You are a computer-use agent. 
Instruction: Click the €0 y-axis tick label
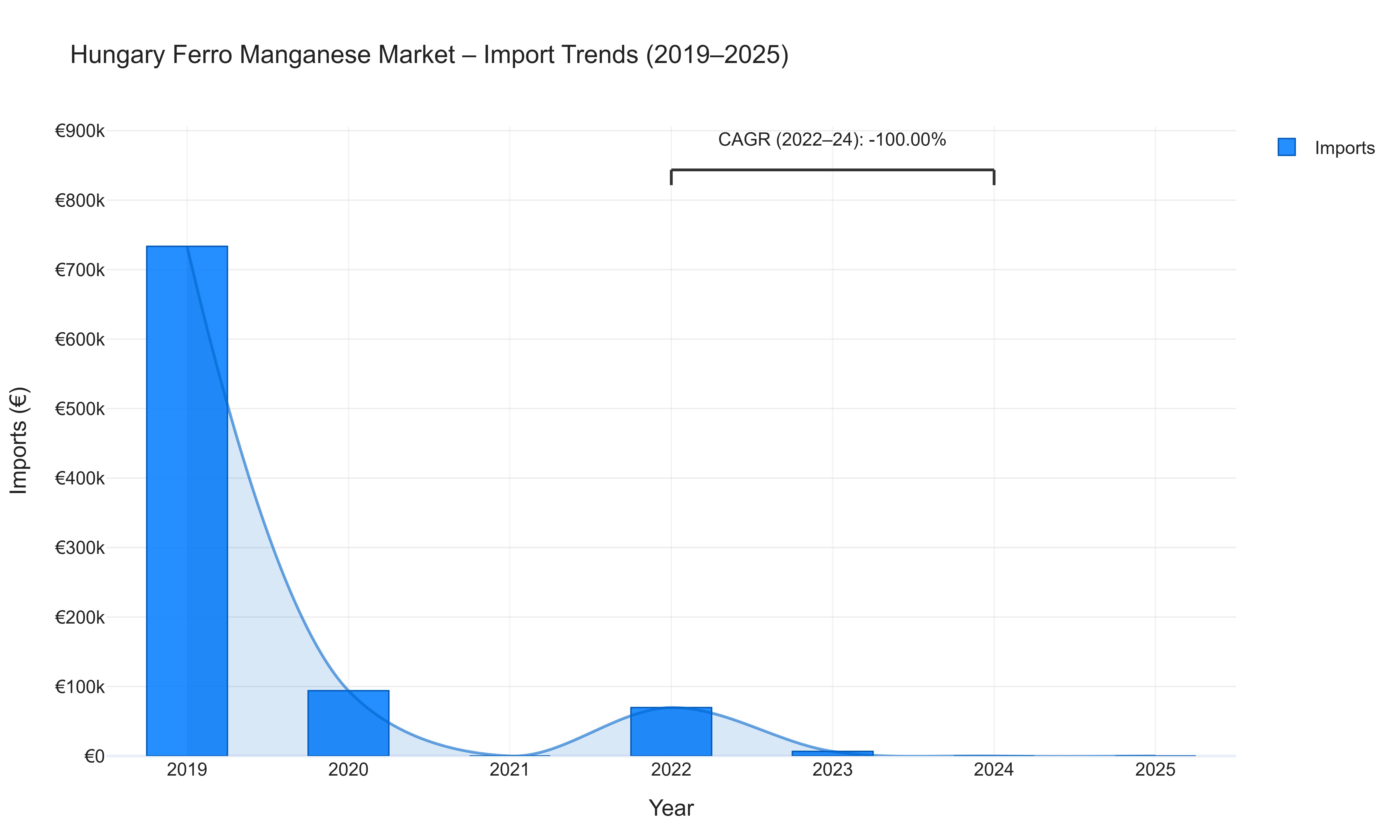95,756
